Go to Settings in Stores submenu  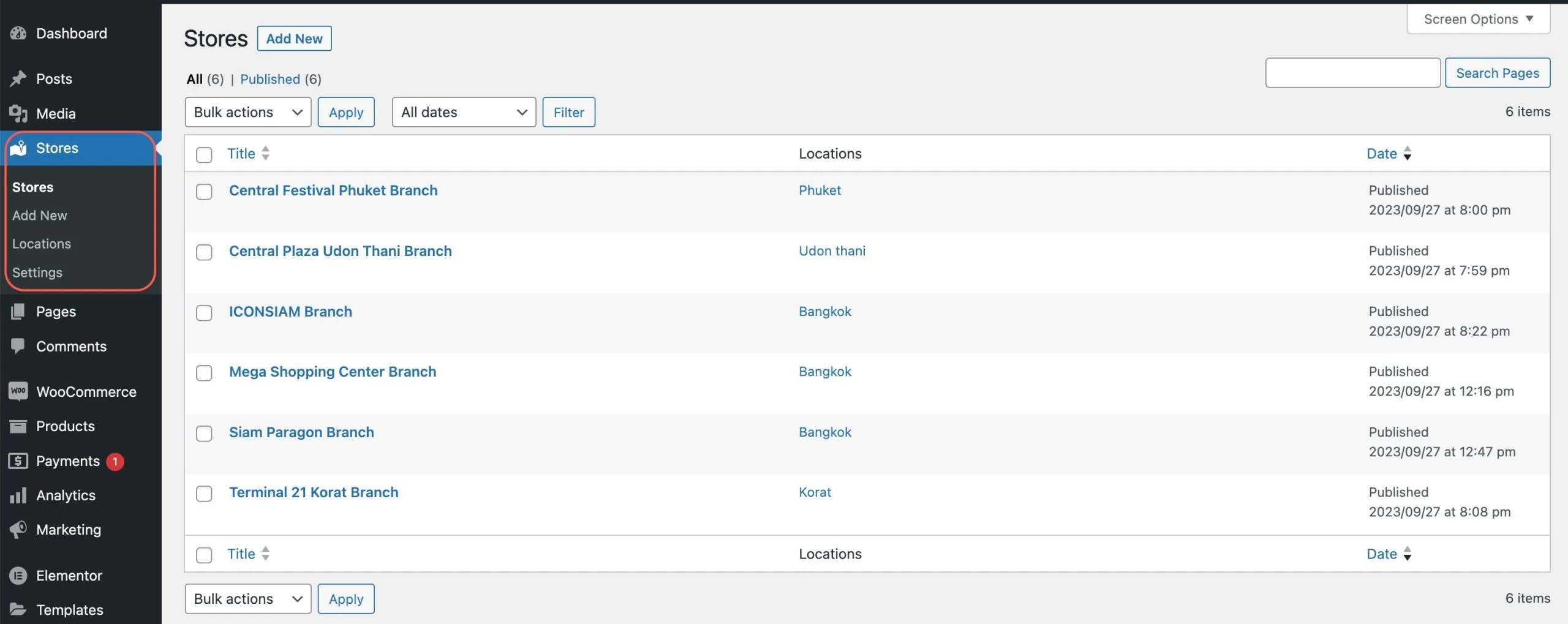[x=37, y=273]
